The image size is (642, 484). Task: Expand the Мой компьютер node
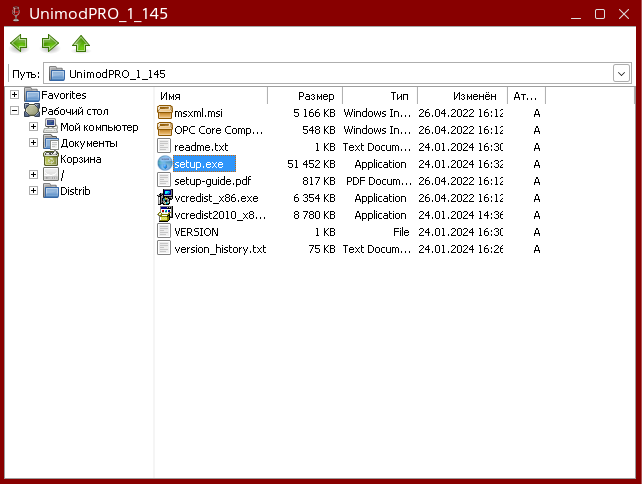point(34,127)
